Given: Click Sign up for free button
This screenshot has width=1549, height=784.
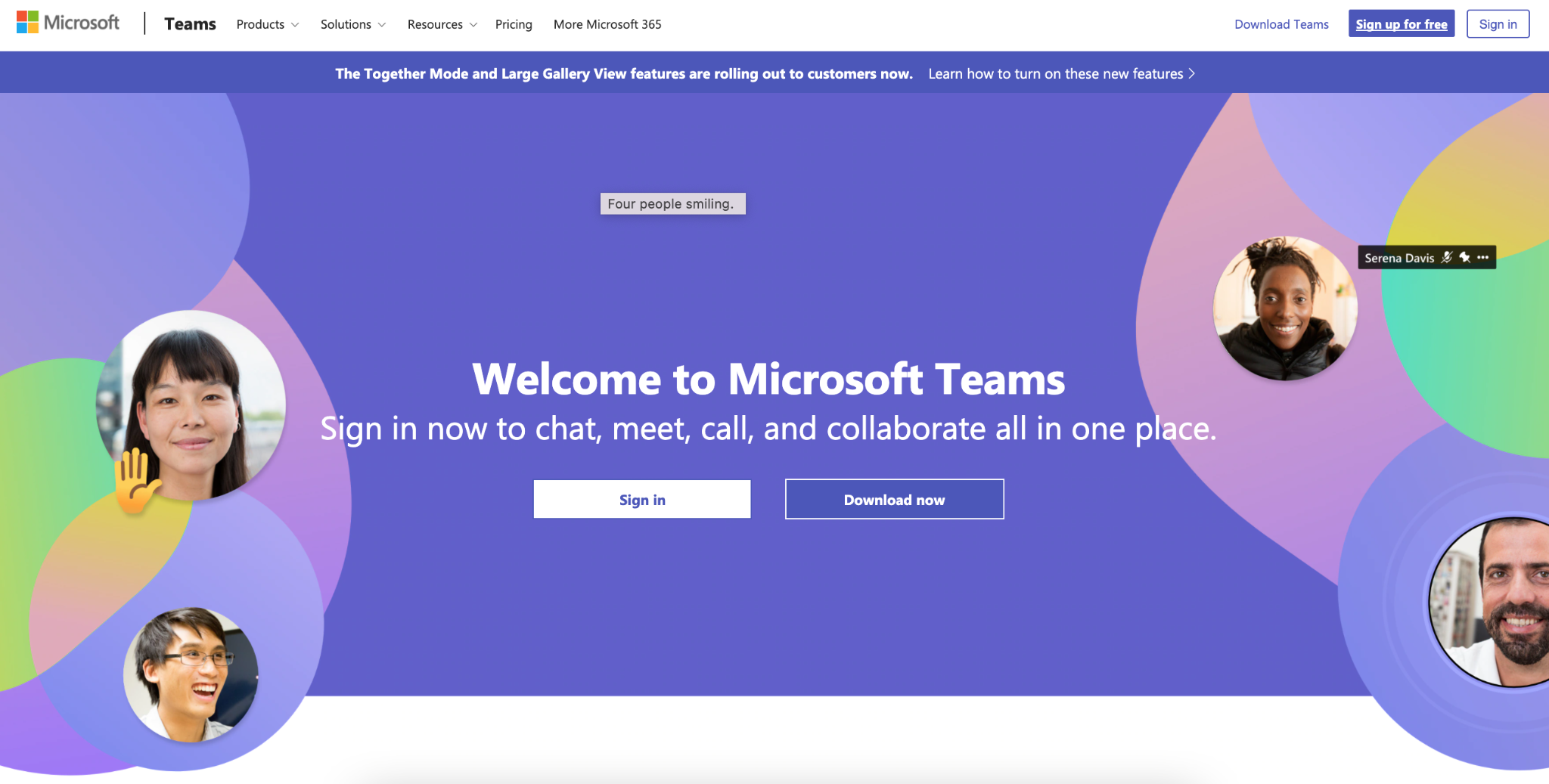Looking at the screenshot, I should pos(1402,24).
